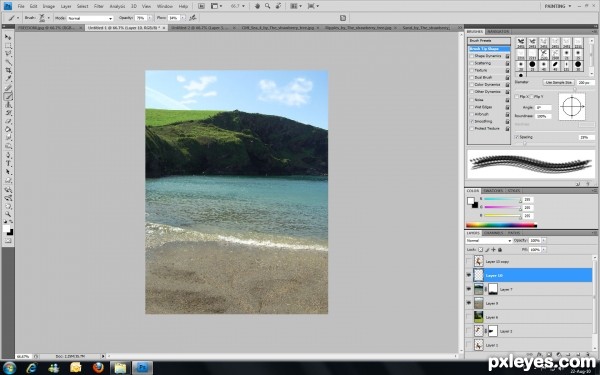
Task: Open the brush Mode dropdown in options bar
Action: [90, 18]
